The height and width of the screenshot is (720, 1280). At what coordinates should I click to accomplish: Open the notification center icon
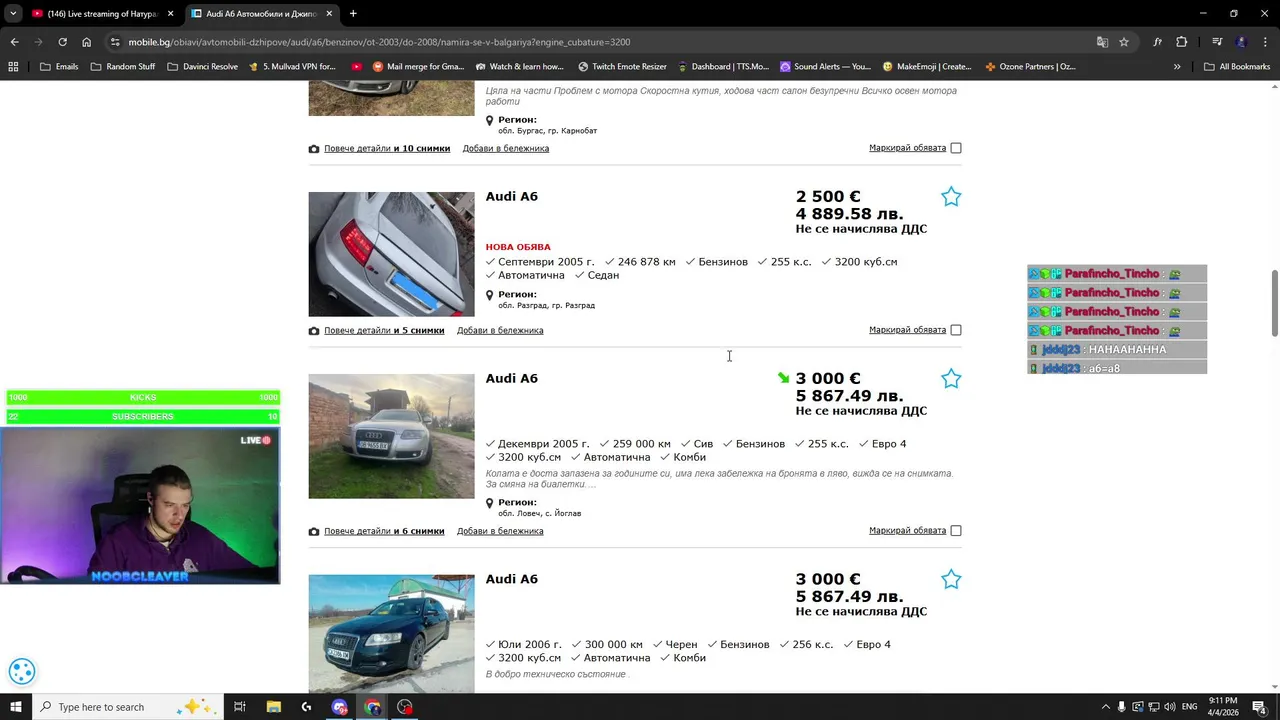coord(1259,707)
